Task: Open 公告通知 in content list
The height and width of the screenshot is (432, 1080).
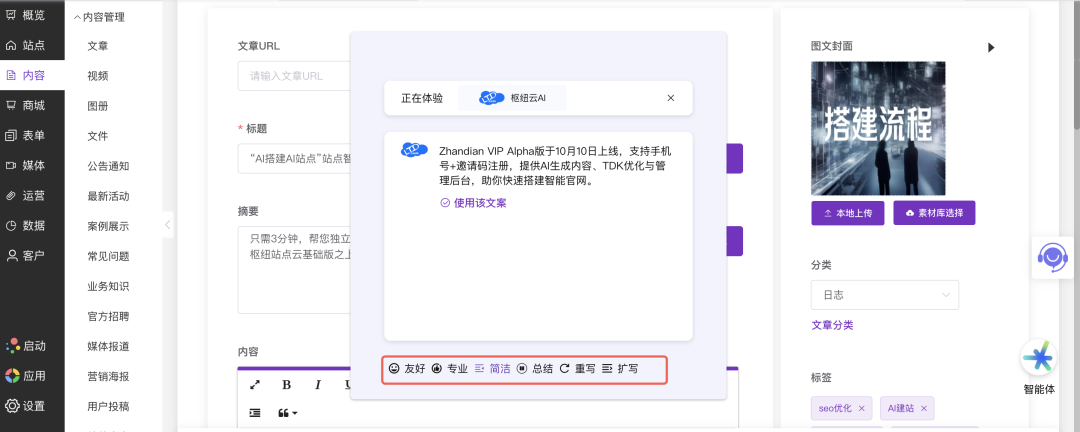Action: click(108, 166)
